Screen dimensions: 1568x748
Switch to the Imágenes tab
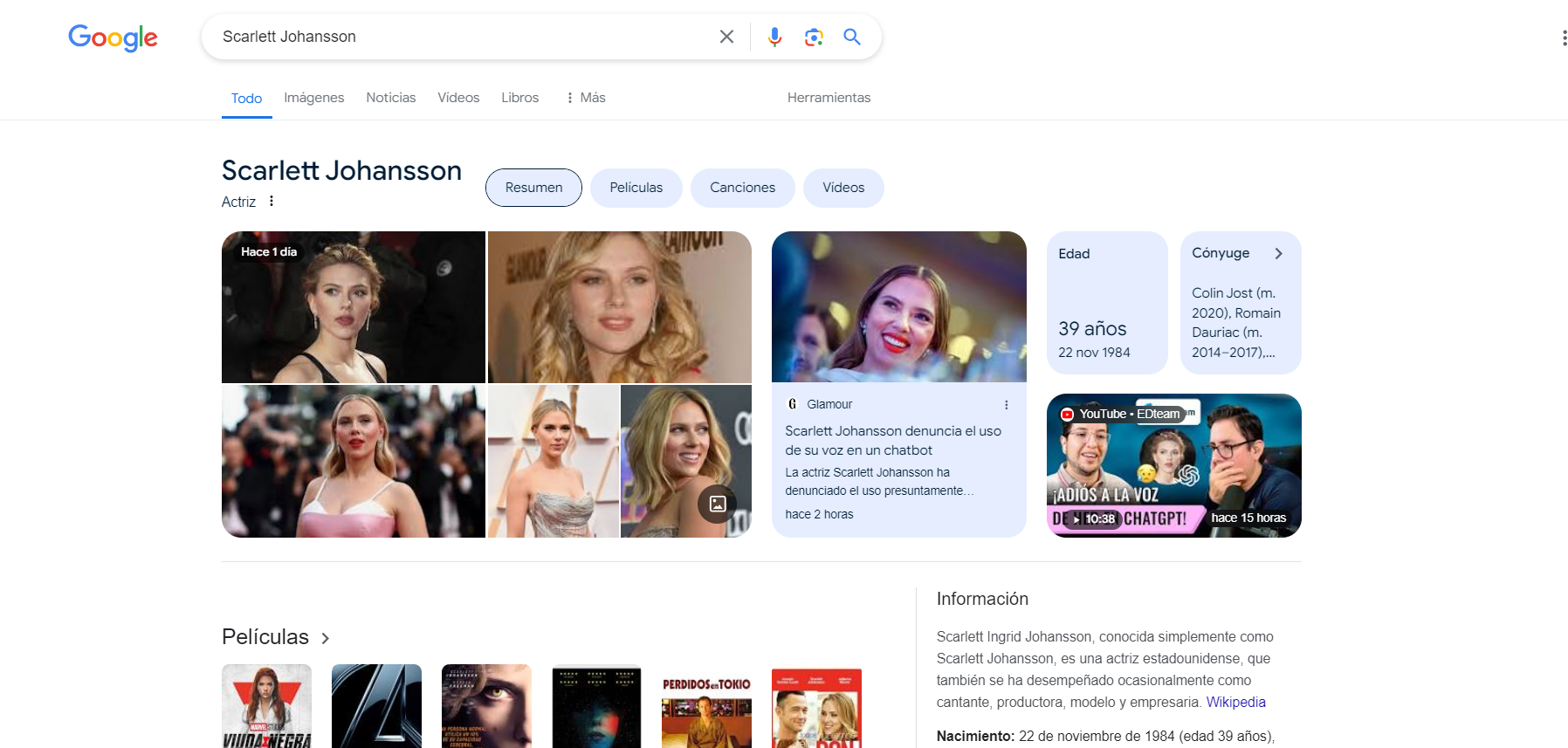tap(313, 98)
